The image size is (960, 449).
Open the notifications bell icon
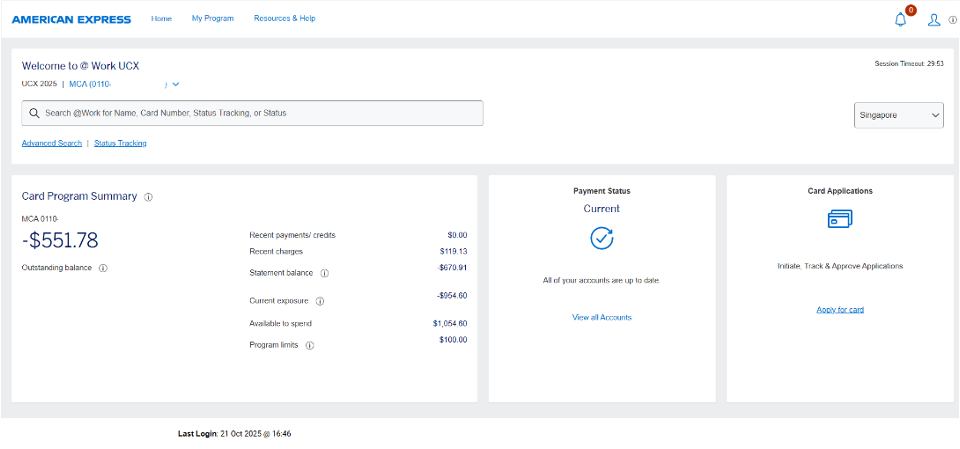[900, 19]
